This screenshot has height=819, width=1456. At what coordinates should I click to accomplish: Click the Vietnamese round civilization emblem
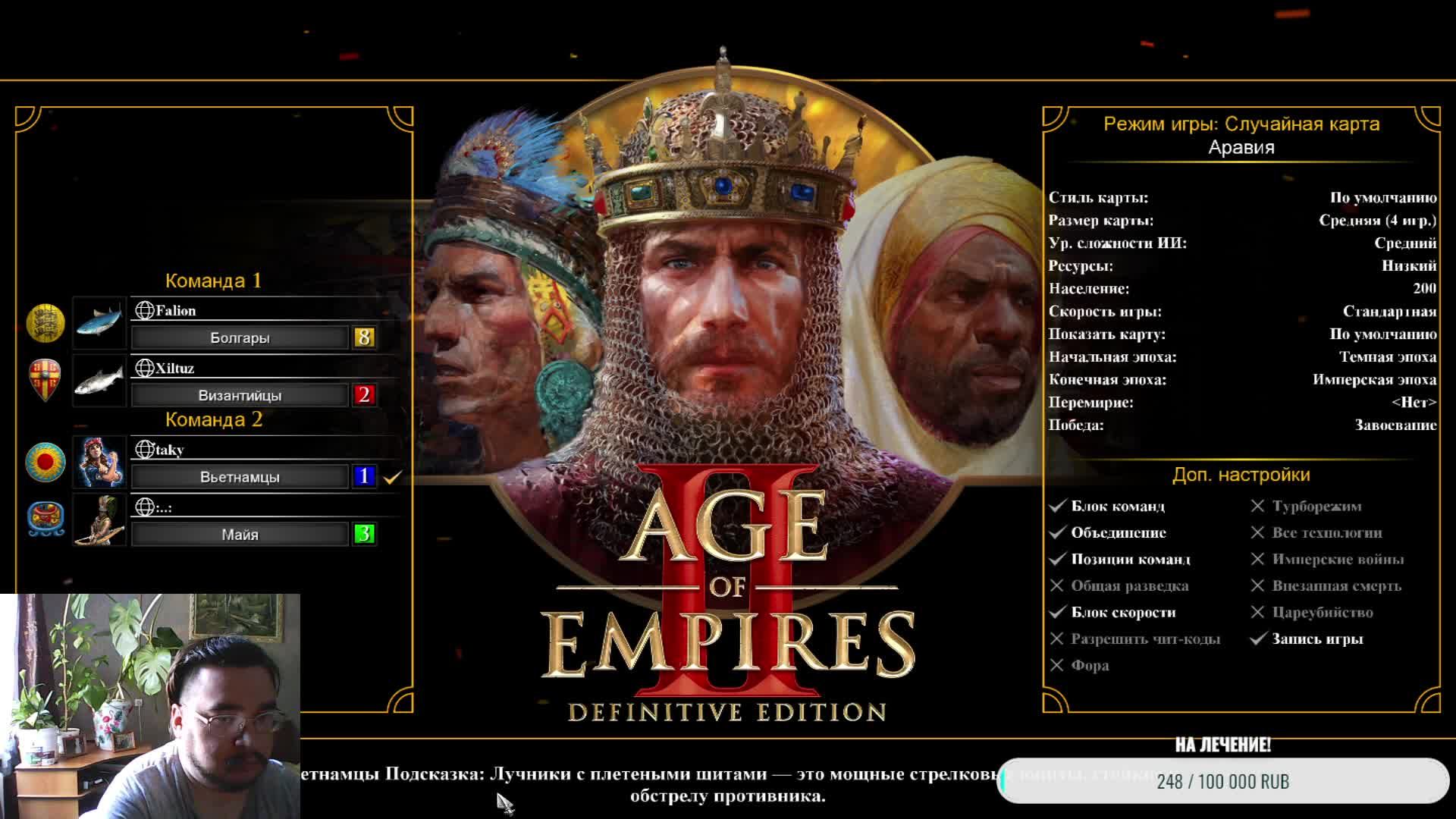(45, 462)
